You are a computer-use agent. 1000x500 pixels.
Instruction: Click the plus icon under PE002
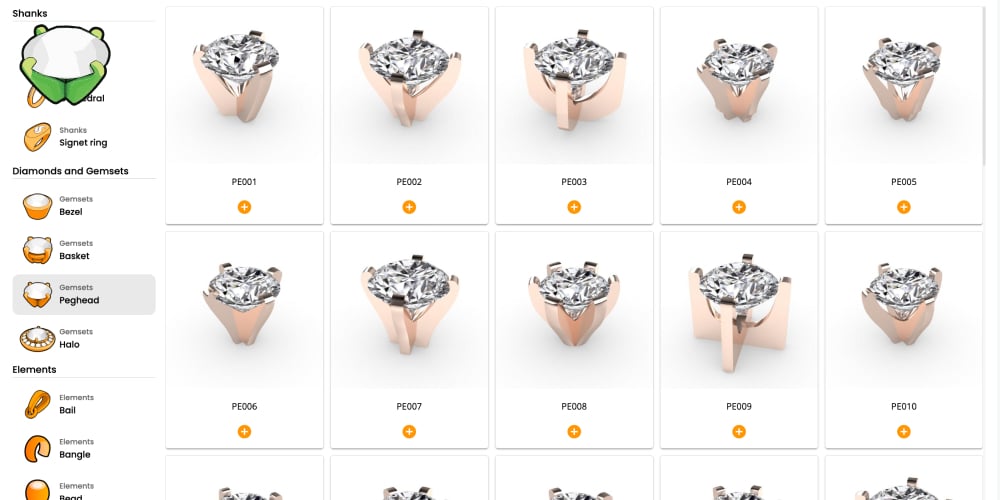409,207
